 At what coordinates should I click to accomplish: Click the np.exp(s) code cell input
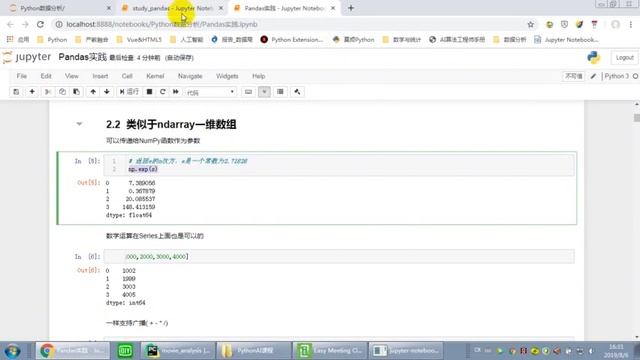[339, 165]
